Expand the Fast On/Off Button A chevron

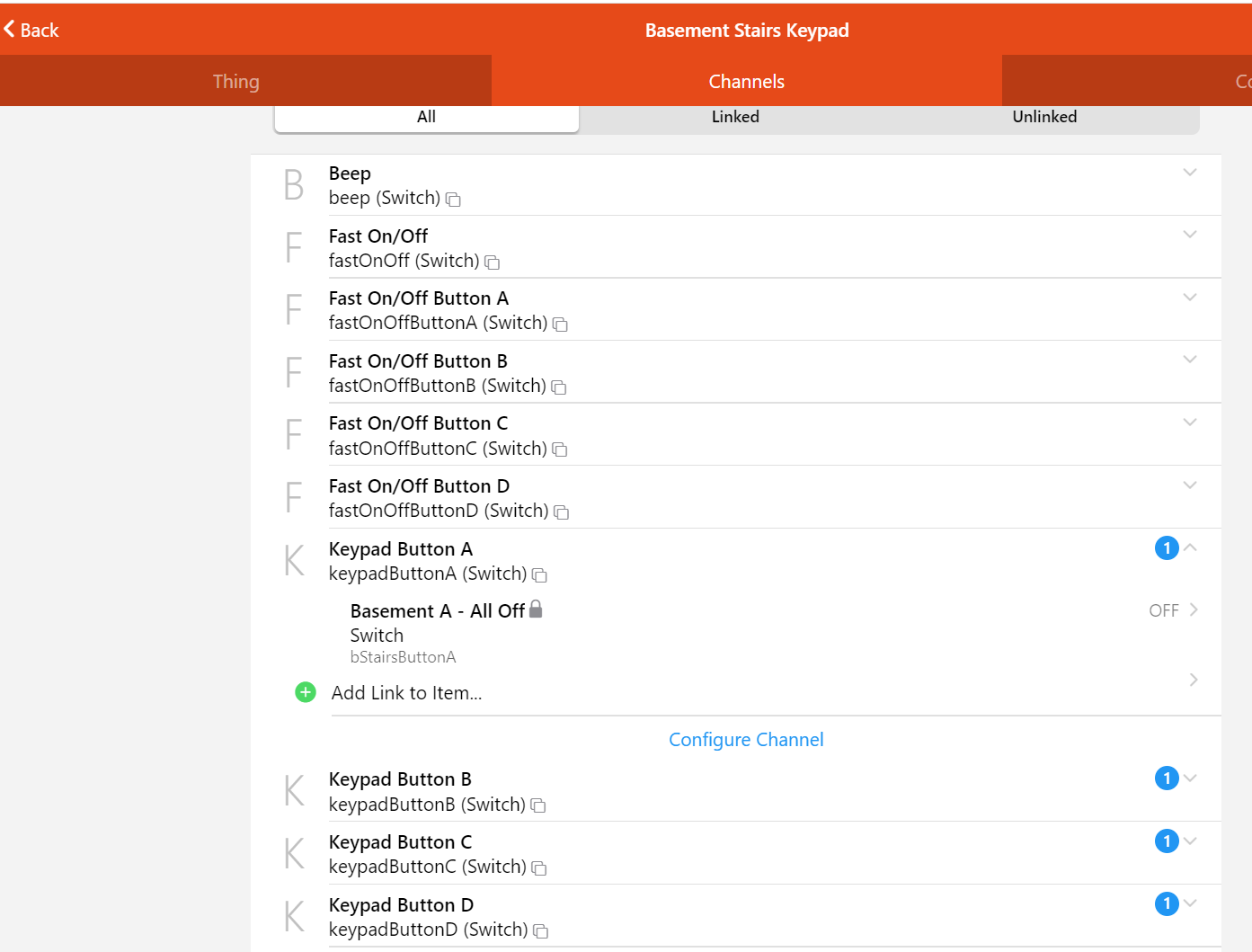(1190, 297)
